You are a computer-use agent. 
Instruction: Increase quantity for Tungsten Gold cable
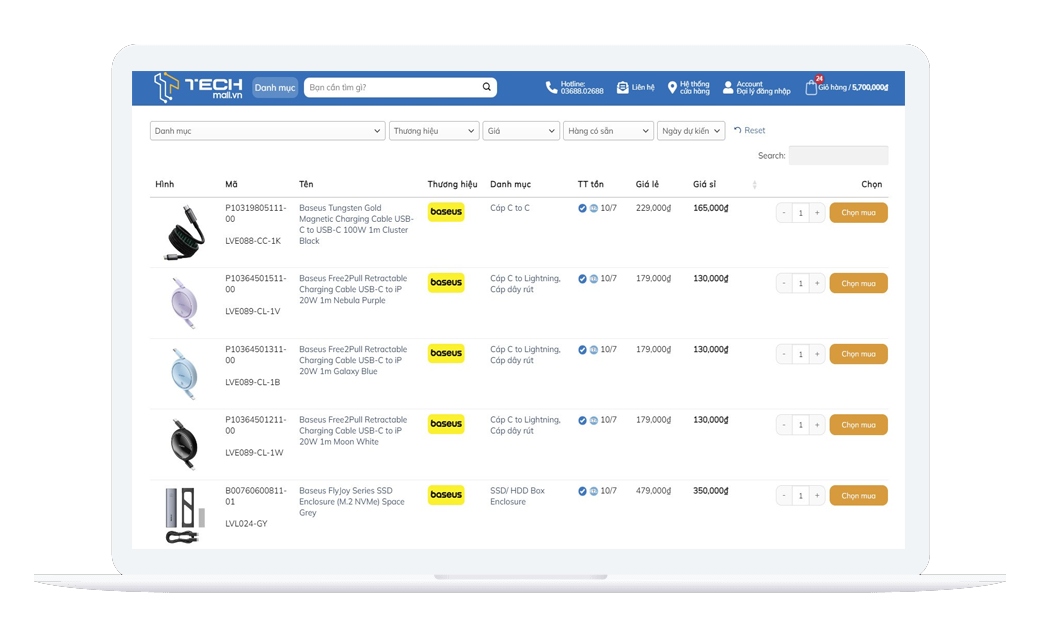[817, 212]
